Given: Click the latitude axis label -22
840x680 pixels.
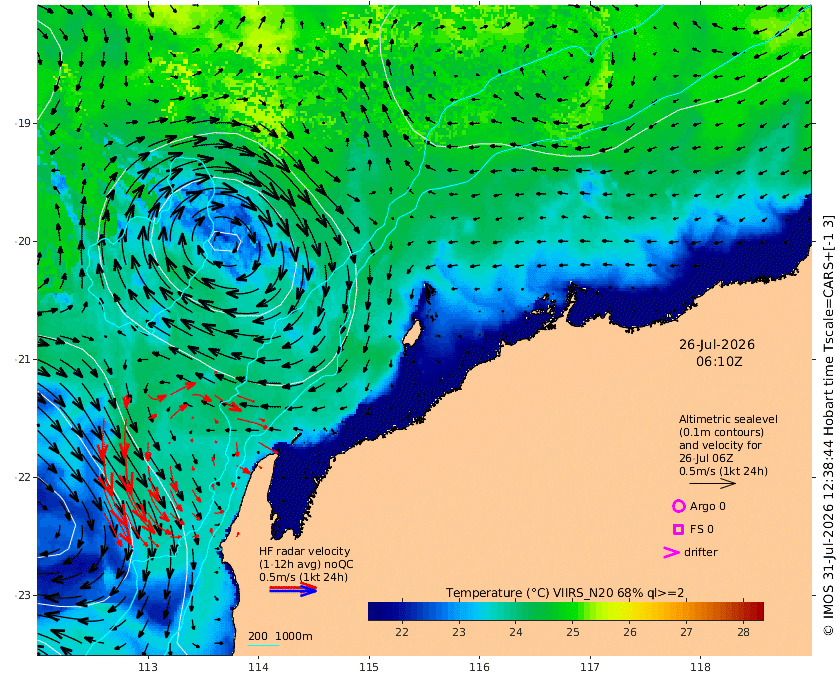Looking at the screenshot, I should 23,477.
